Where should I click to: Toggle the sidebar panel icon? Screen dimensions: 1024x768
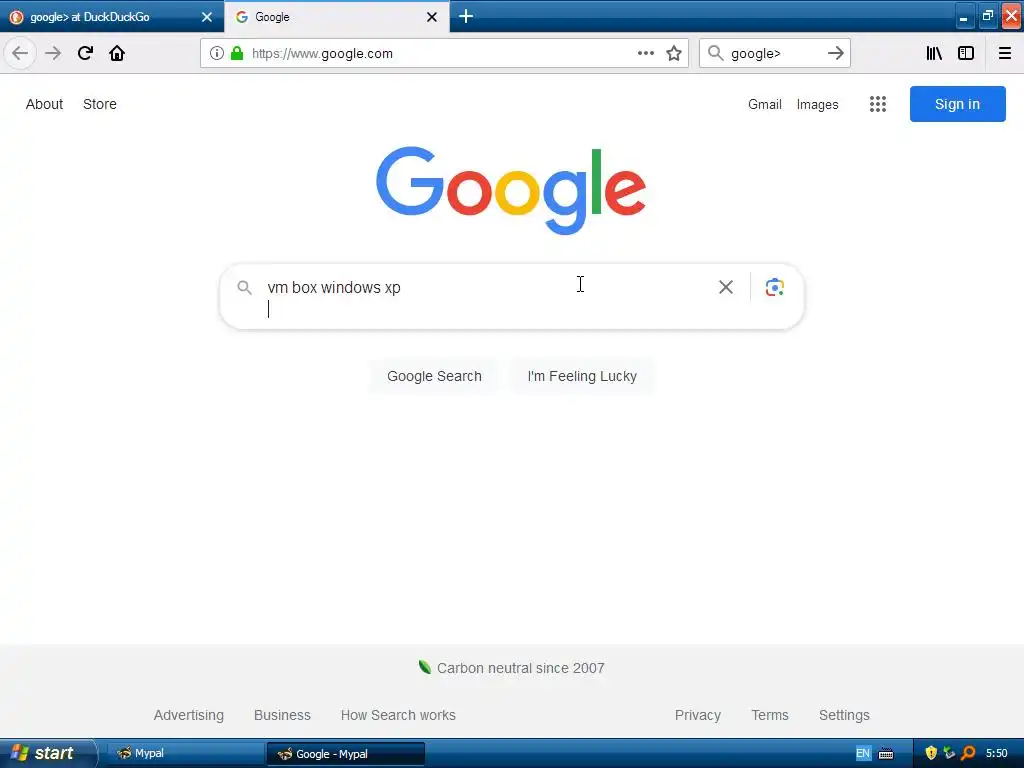pos(966,53)
